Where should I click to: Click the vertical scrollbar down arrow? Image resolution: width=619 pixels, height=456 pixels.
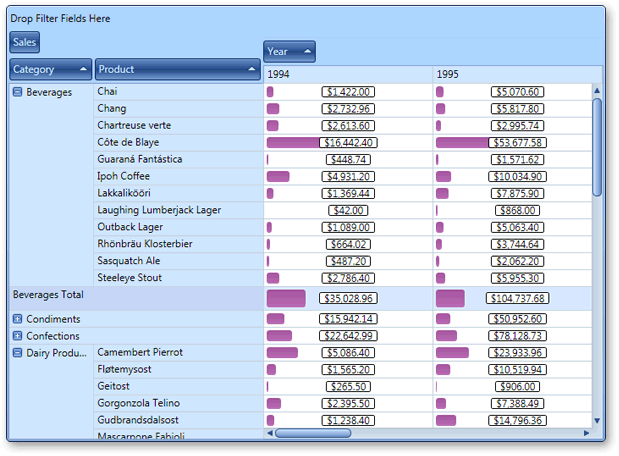point(598,421)
